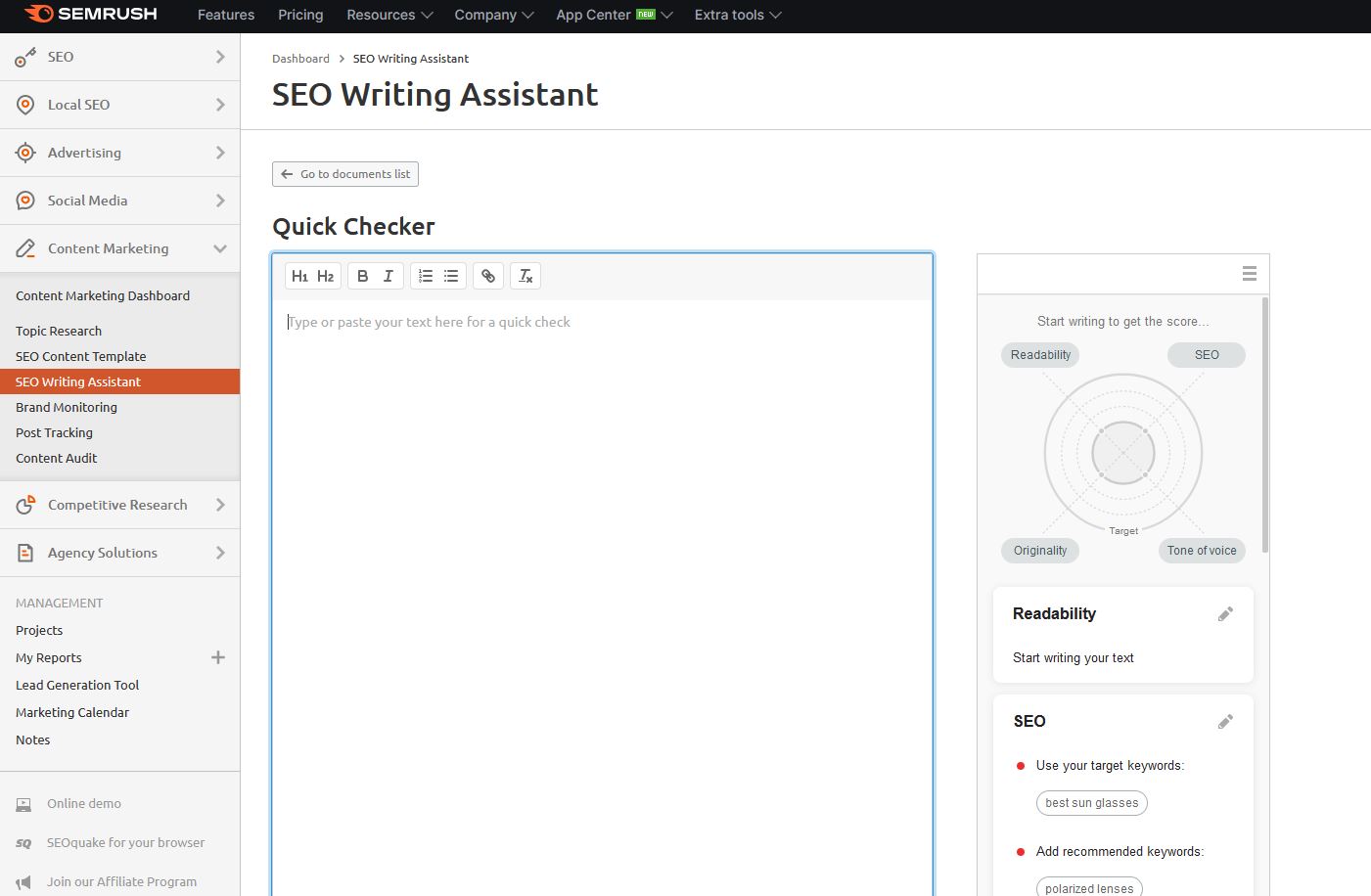The height and width of the screenshot is (896, 1371).
Task: Expand the Local SEO section
Action: (x=220, y=105)
